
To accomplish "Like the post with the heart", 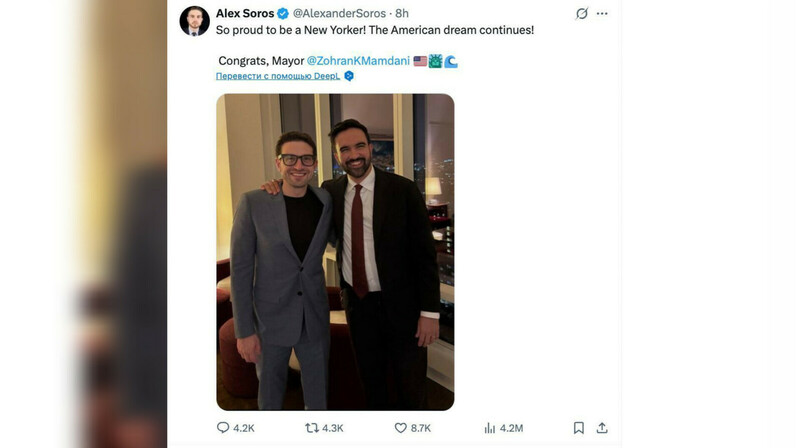I will (401, 428).
